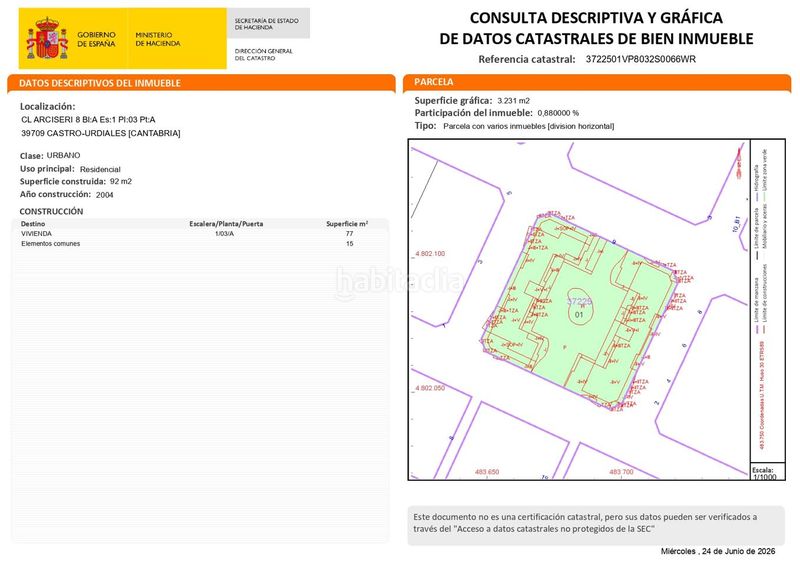This screenshot has height=565, width=800.
Task: Click parcel label 01 on the map
Action: [x=579, y=314]
